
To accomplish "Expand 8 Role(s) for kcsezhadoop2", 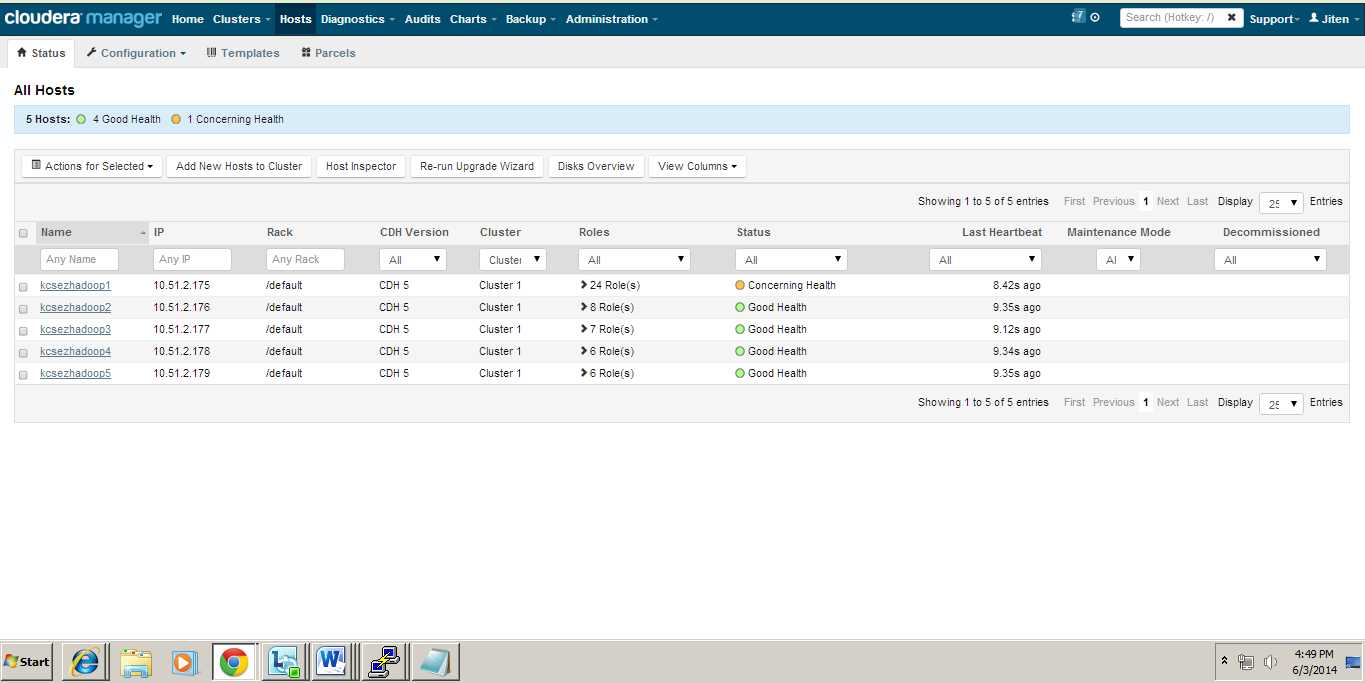I will [x=606, y=307].
